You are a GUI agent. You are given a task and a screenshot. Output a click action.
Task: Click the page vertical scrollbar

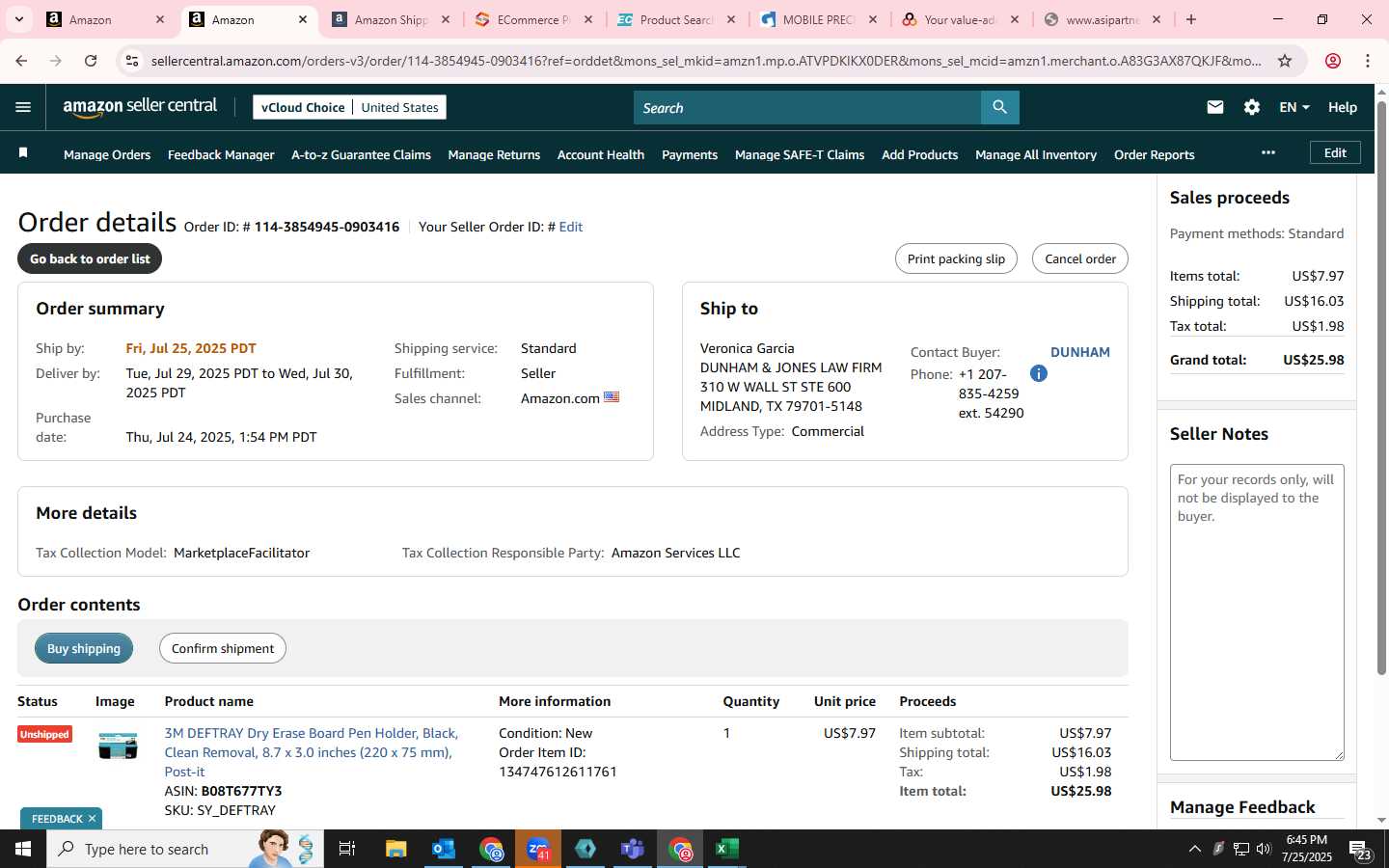point(1381,386)
